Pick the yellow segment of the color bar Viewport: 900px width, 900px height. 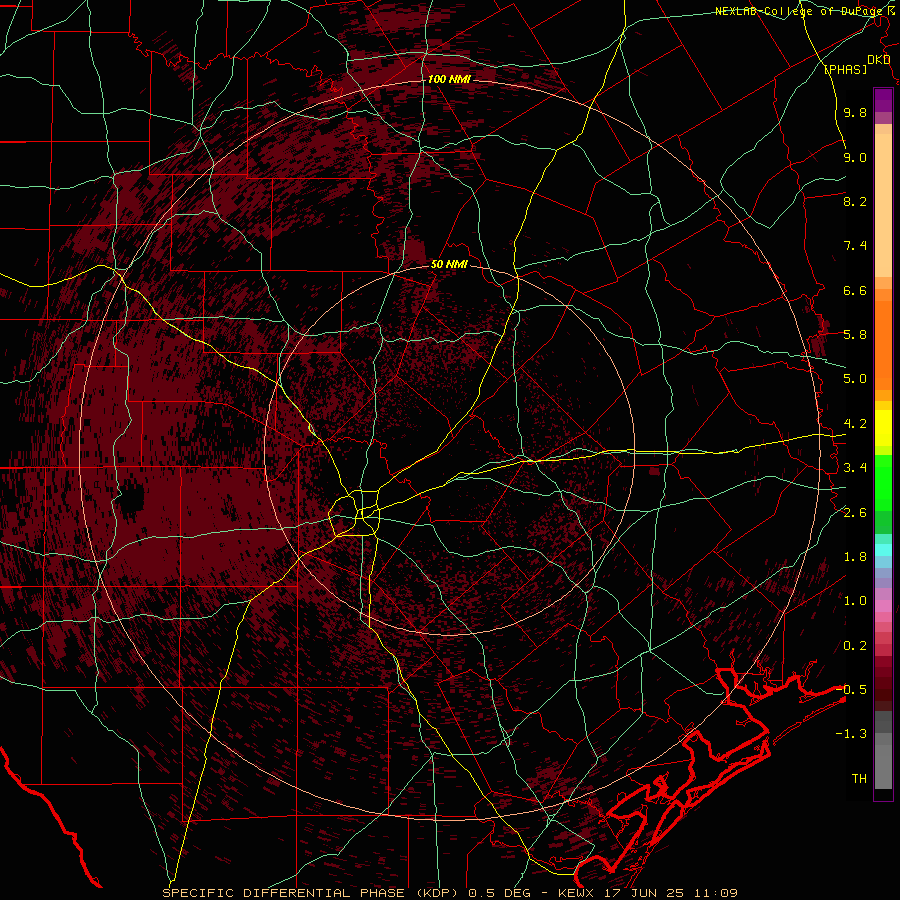883,428
